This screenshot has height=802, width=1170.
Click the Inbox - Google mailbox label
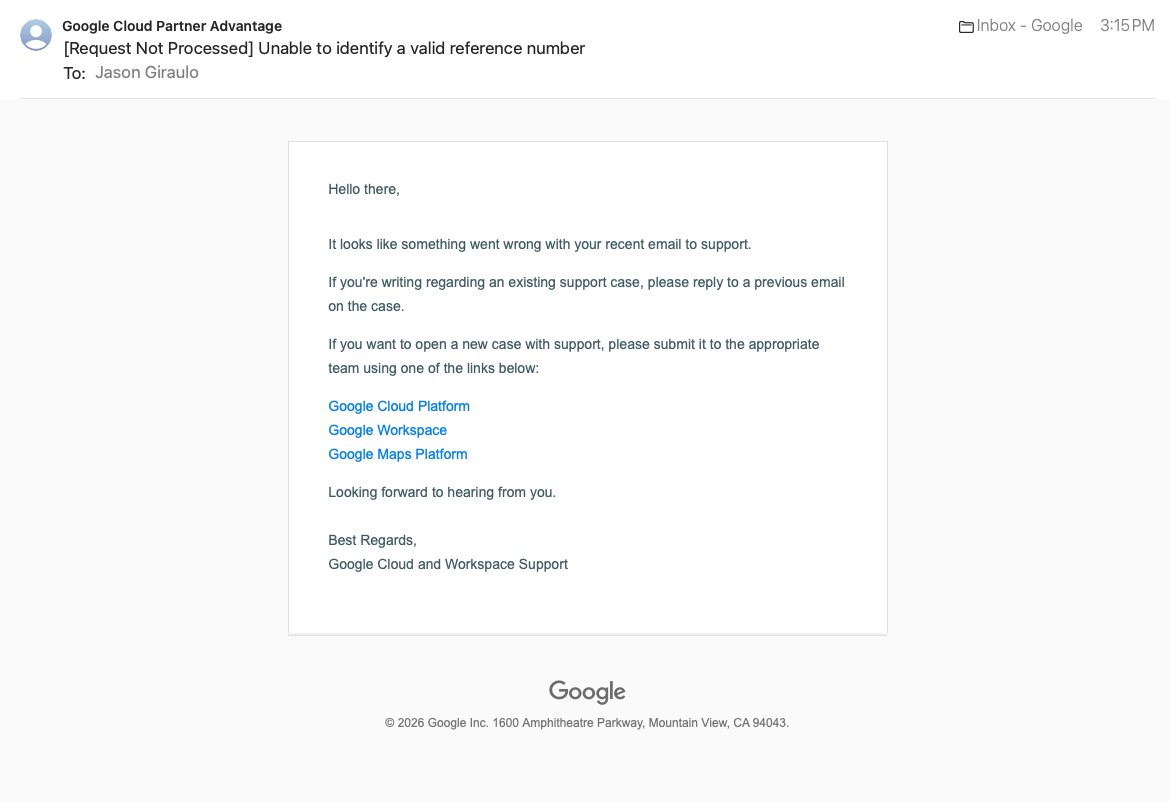1029,25
